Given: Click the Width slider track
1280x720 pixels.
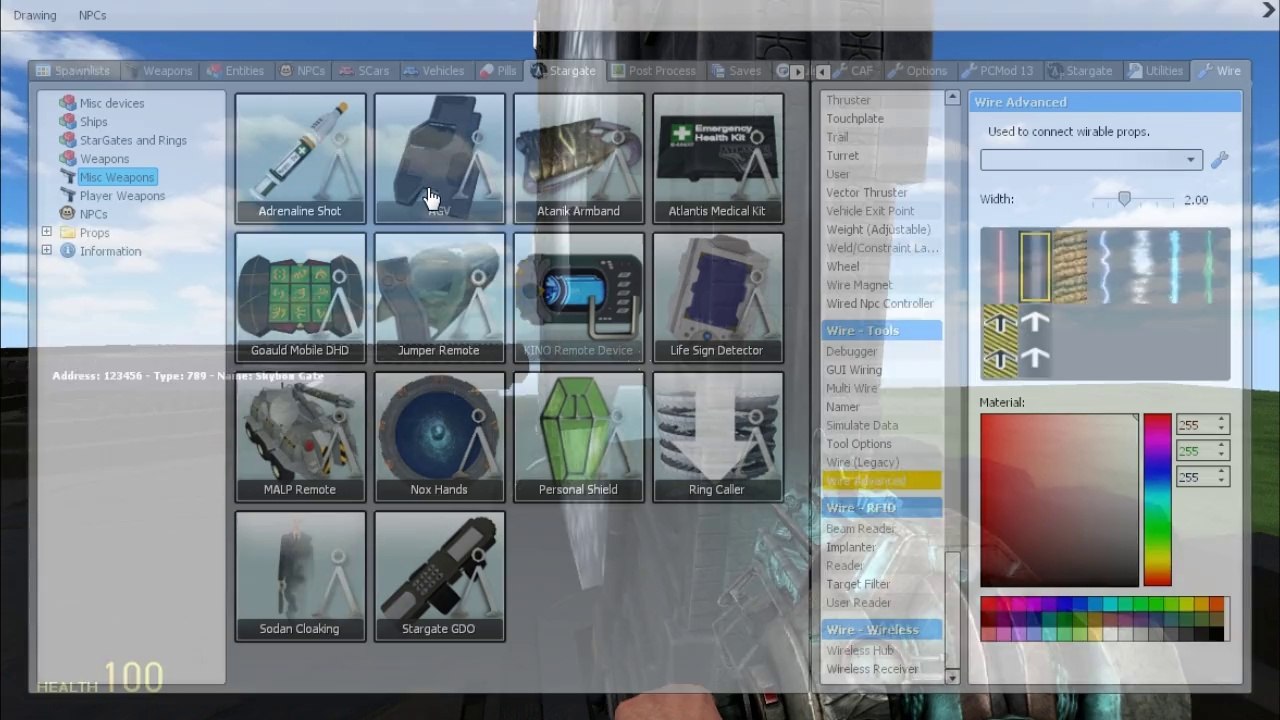Looking at the screenshot, I should click(1133, 200).
